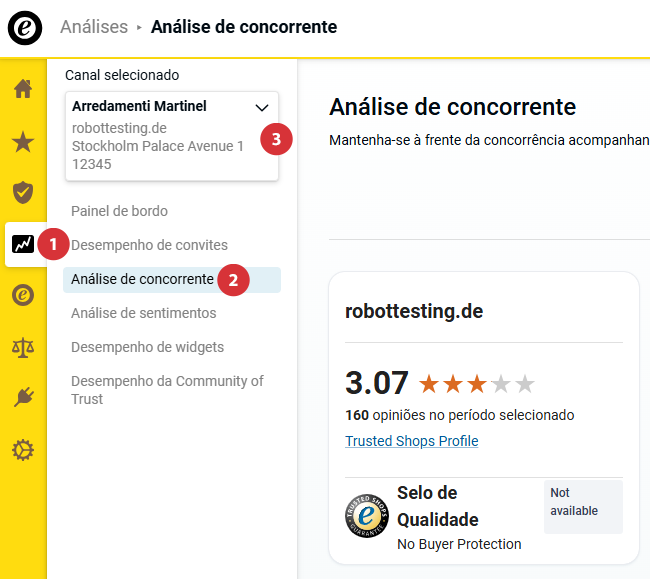Open Painel de bordo menu item
Image resolution: width=650 pixels, height=579 pixels.
[119, 211]
